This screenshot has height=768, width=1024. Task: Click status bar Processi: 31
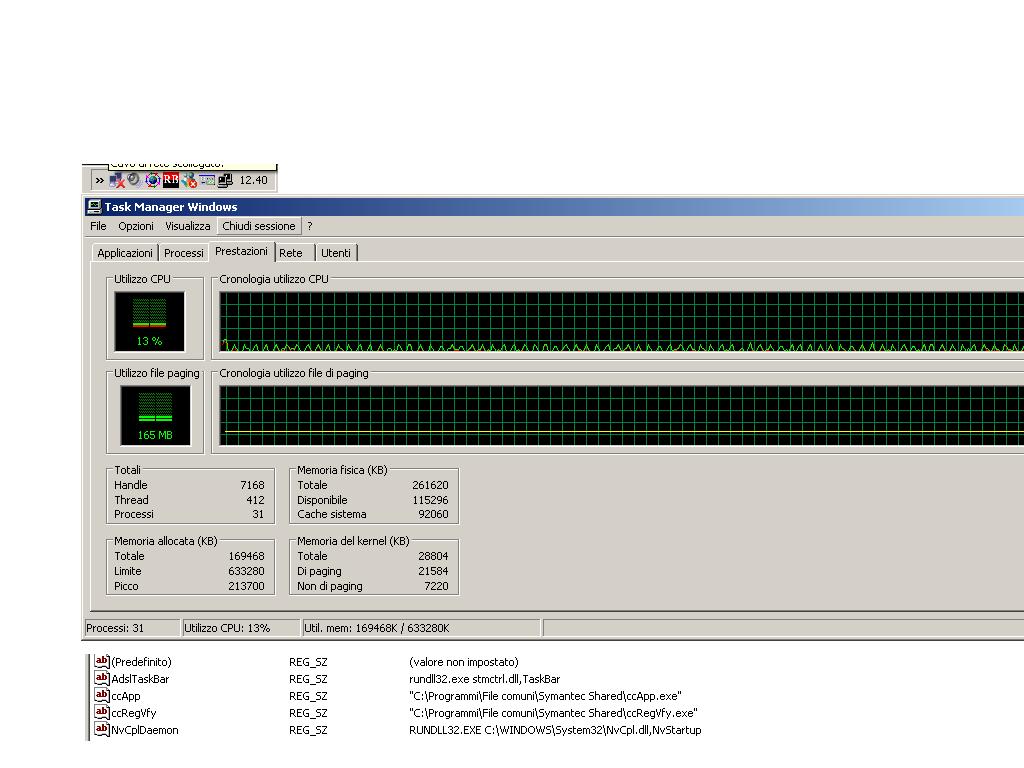coord(132,628)
